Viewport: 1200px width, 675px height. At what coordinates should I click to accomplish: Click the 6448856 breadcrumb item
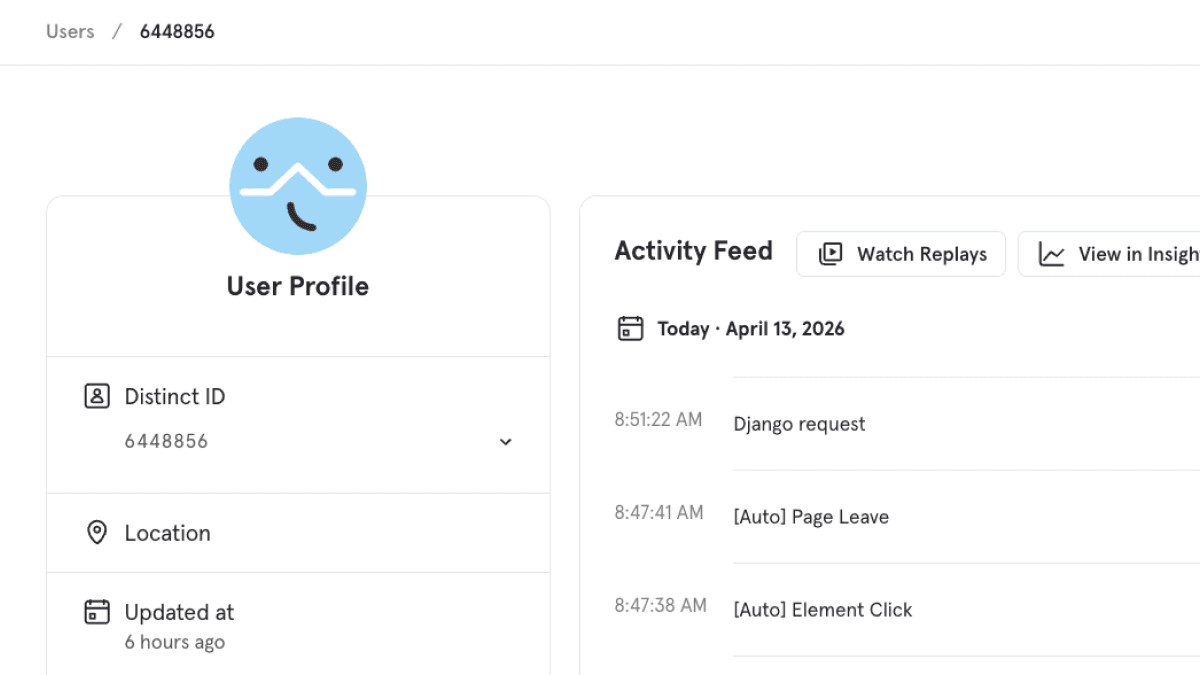(177, 32)
